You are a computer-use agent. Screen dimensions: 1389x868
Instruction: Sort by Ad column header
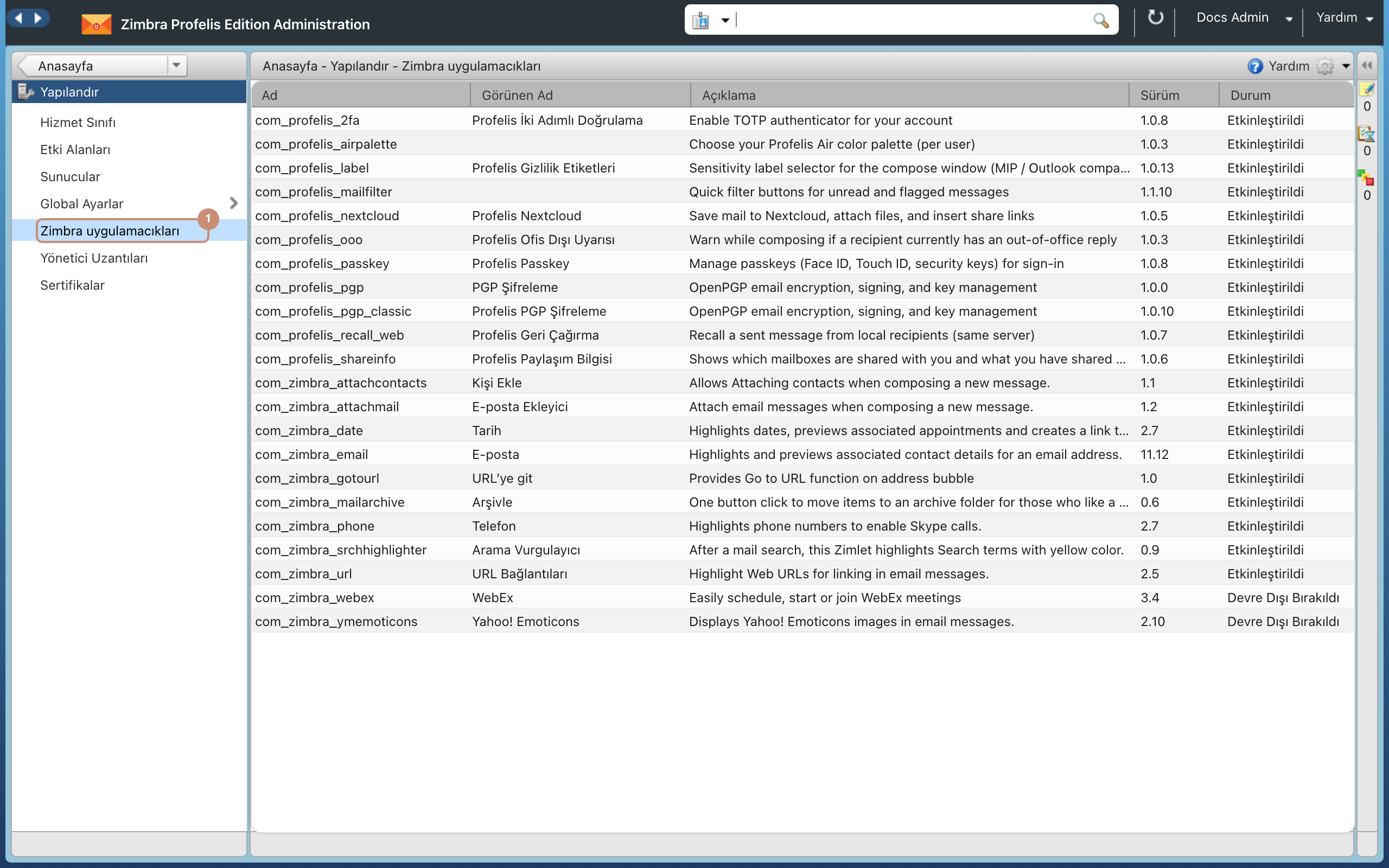pyautogui.click(x=360, y=95)
